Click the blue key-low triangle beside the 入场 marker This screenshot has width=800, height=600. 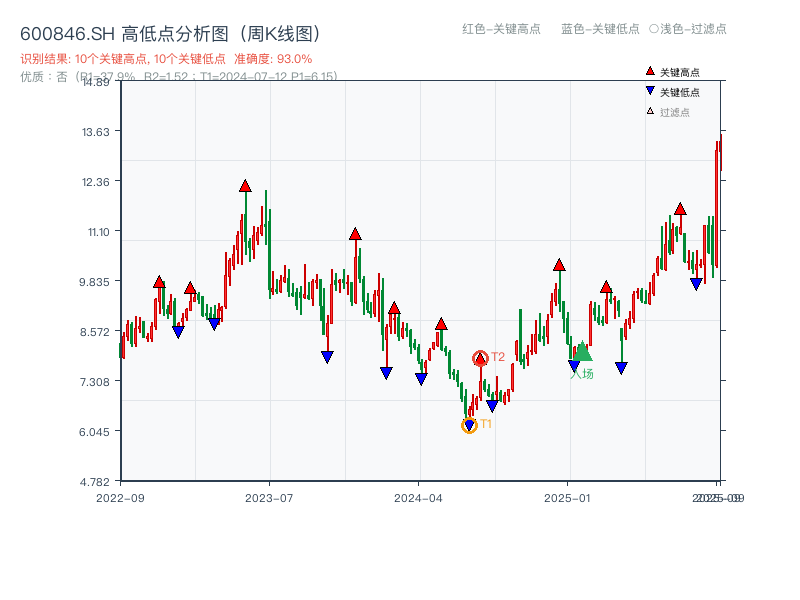pyautogui.click(x=574, y=366)
